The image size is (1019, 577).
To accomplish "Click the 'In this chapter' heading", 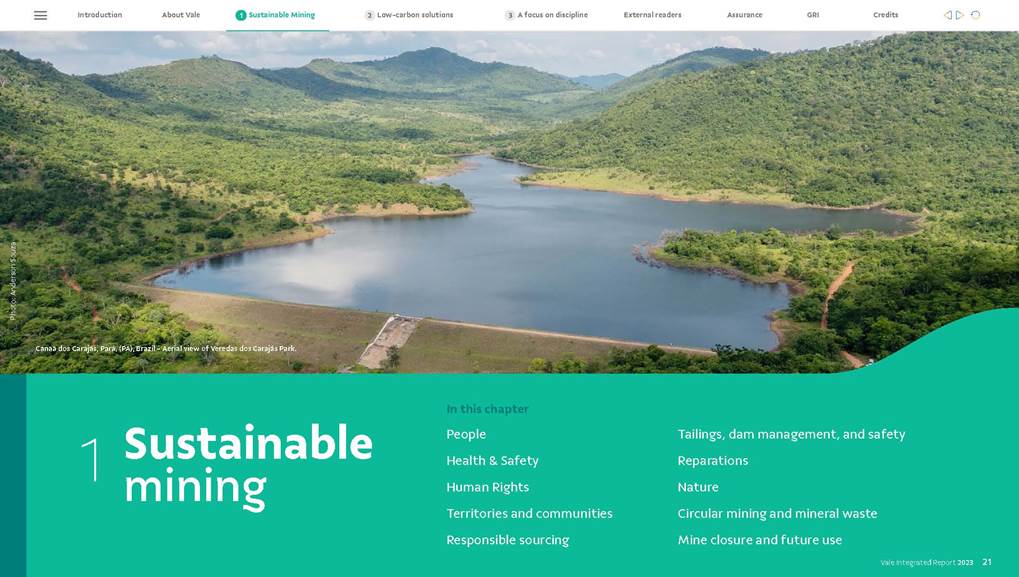I will click(487, 409).
